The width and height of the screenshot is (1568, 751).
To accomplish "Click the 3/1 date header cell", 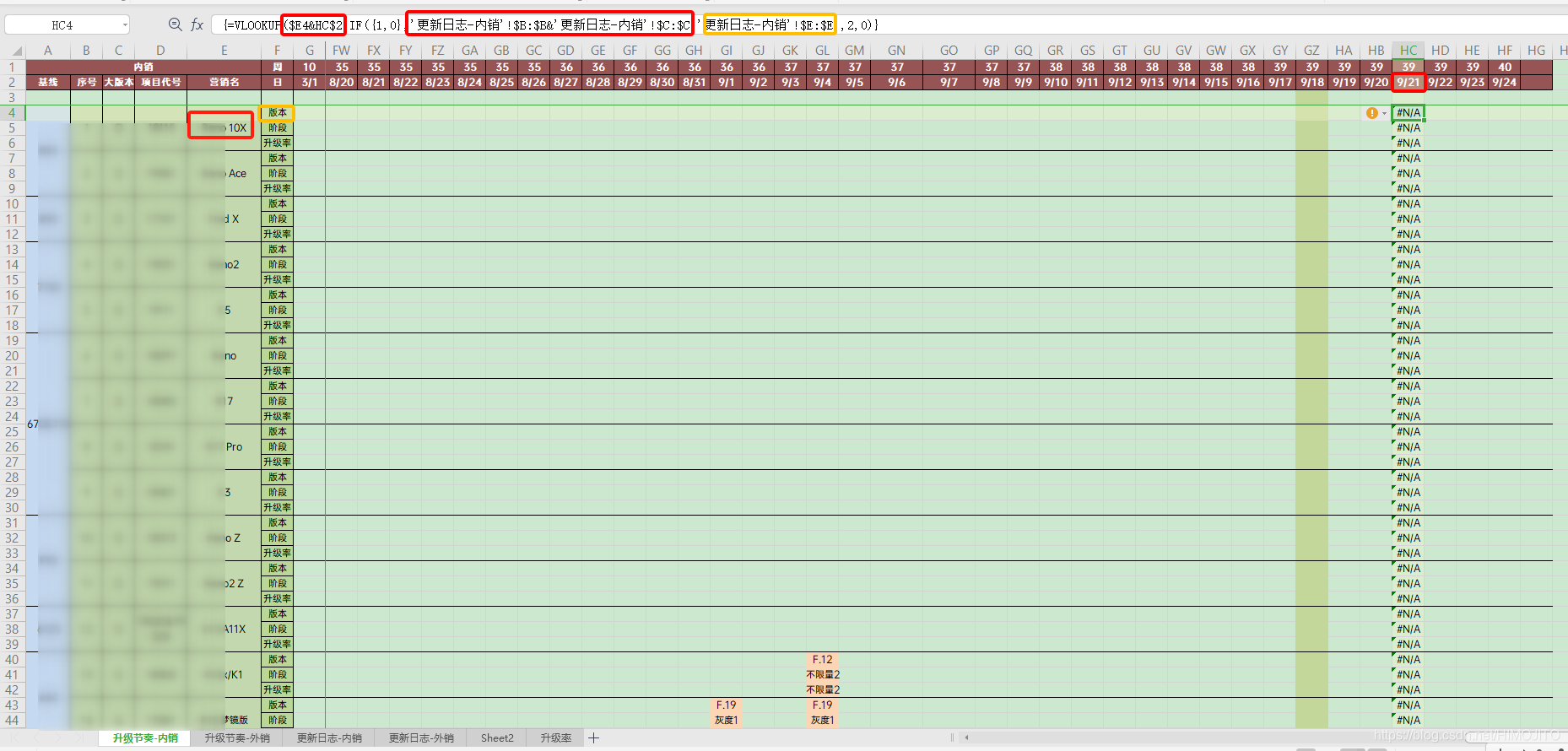I will [x=310, y=83].
